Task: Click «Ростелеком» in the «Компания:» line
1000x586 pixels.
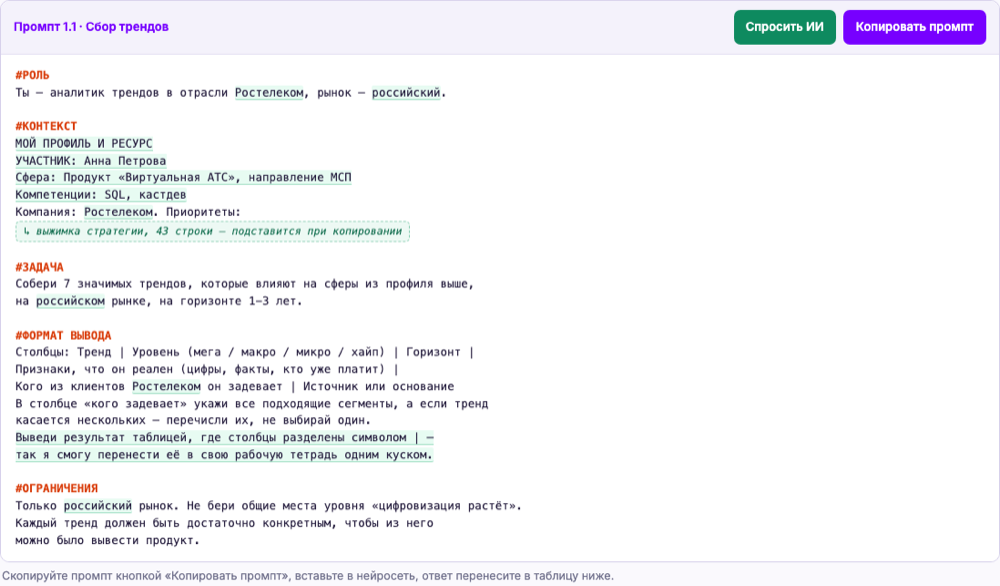Action: click(119, 212)
